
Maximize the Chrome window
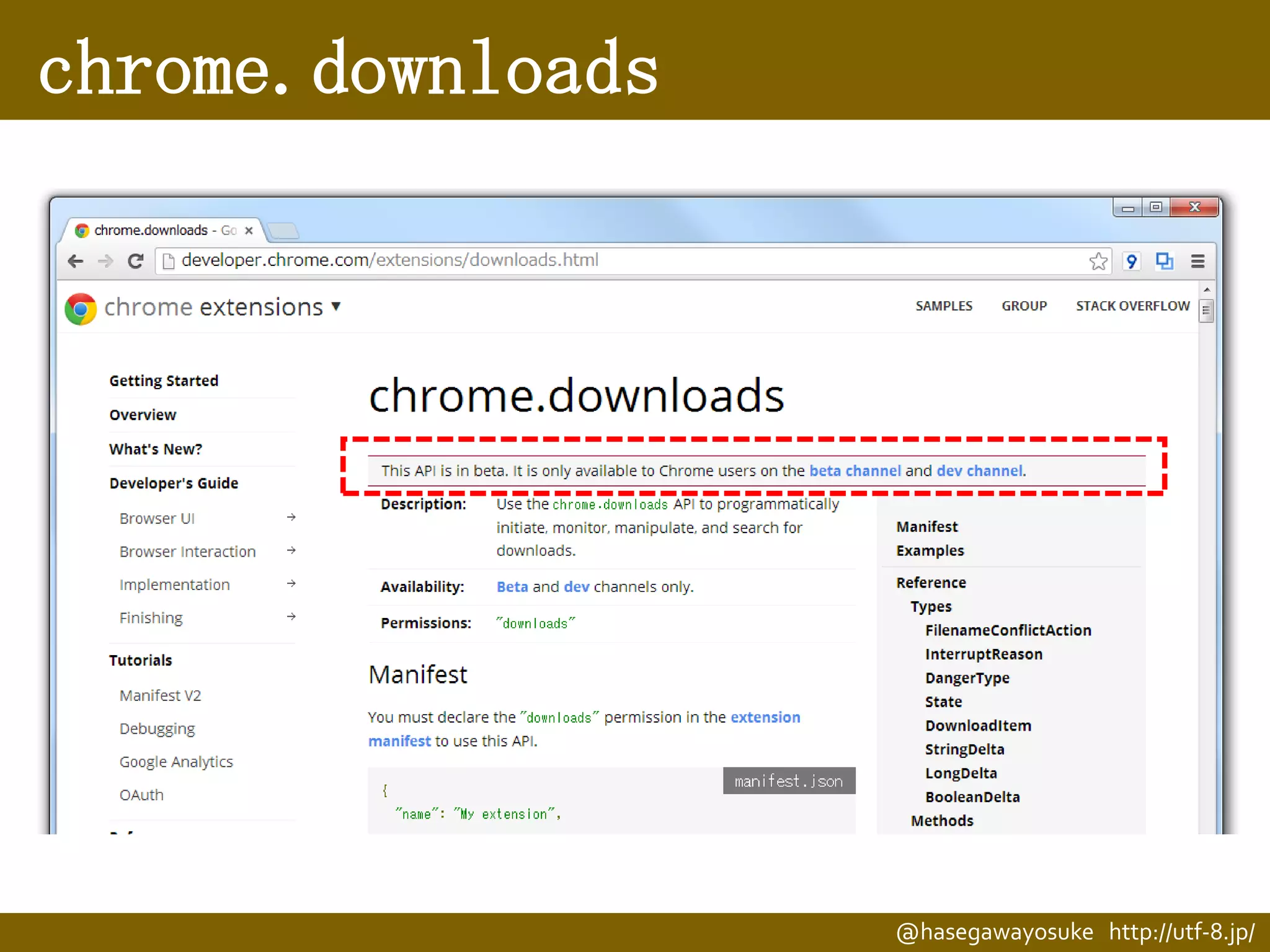[1156, 208]
